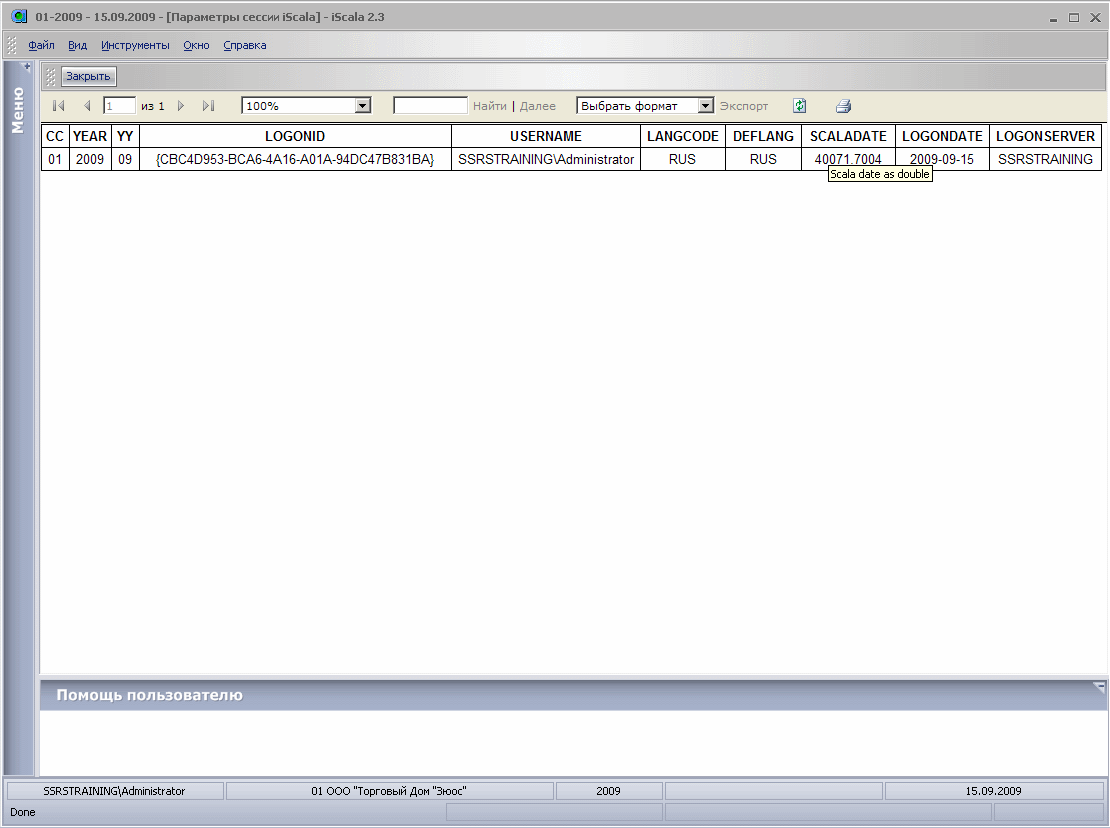The width and height of the screenshot is (1110, 828).
Task: Focus the current page number field
Action: (x=119, y=106)
